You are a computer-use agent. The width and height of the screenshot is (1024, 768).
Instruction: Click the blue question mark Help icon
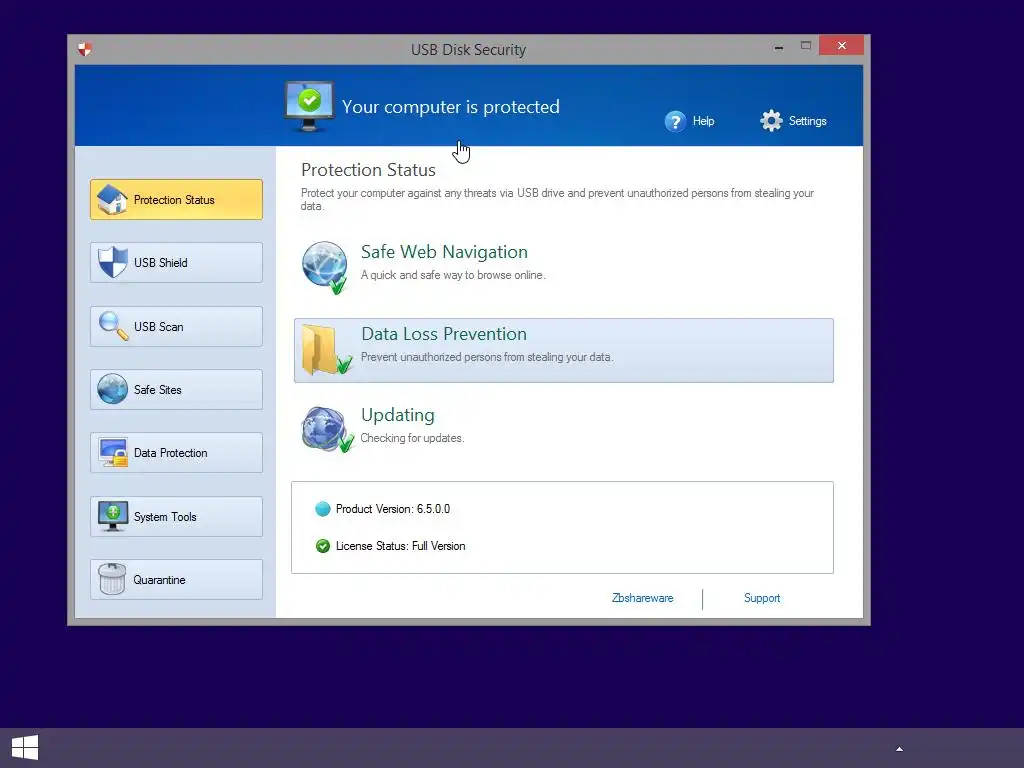(x=675, y=121)
